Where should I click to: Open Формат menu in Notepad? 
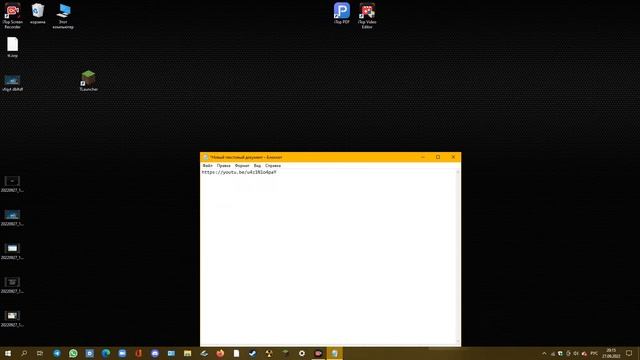pos(242,166)
